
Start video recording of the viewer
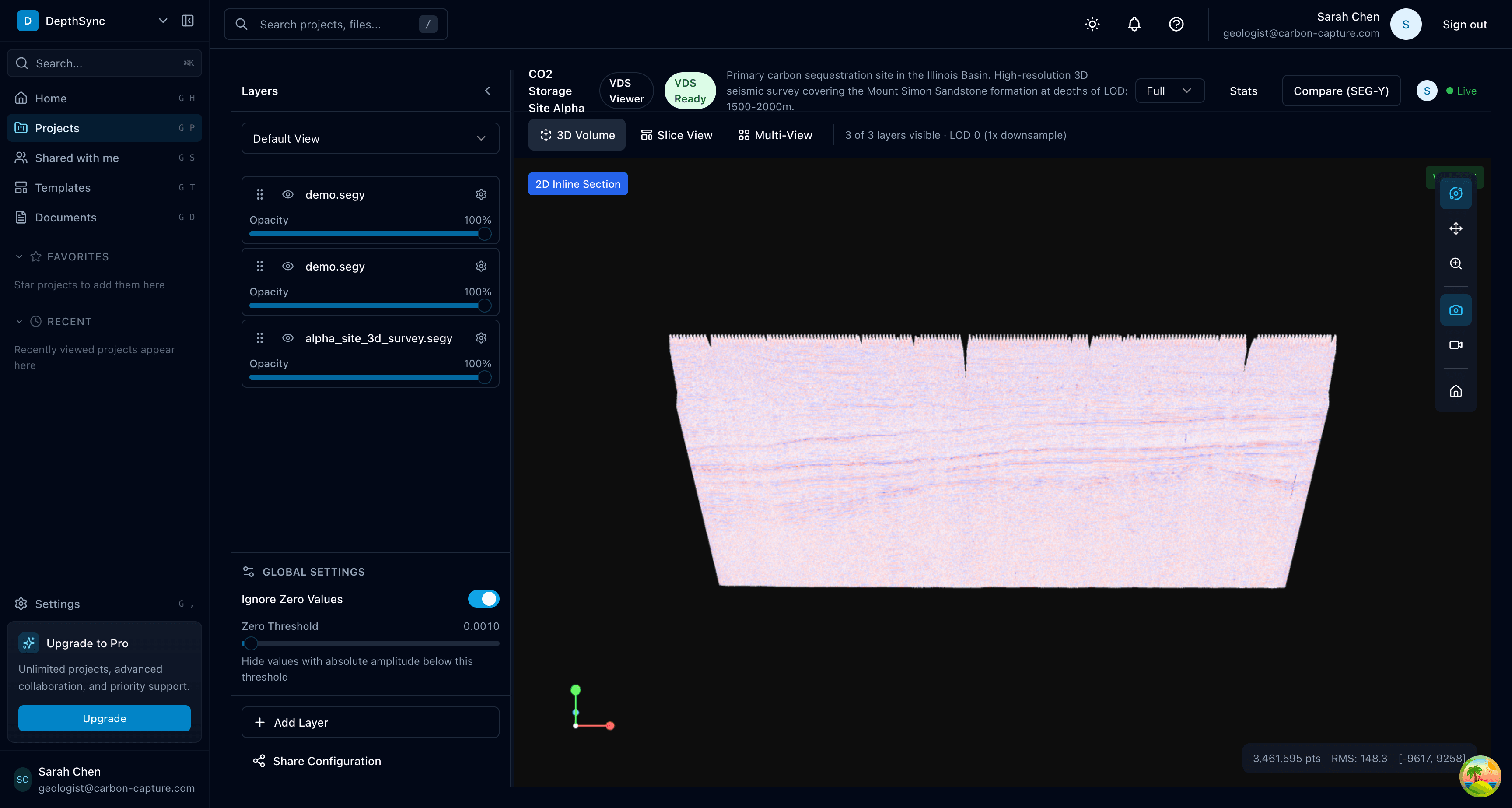1456,345
